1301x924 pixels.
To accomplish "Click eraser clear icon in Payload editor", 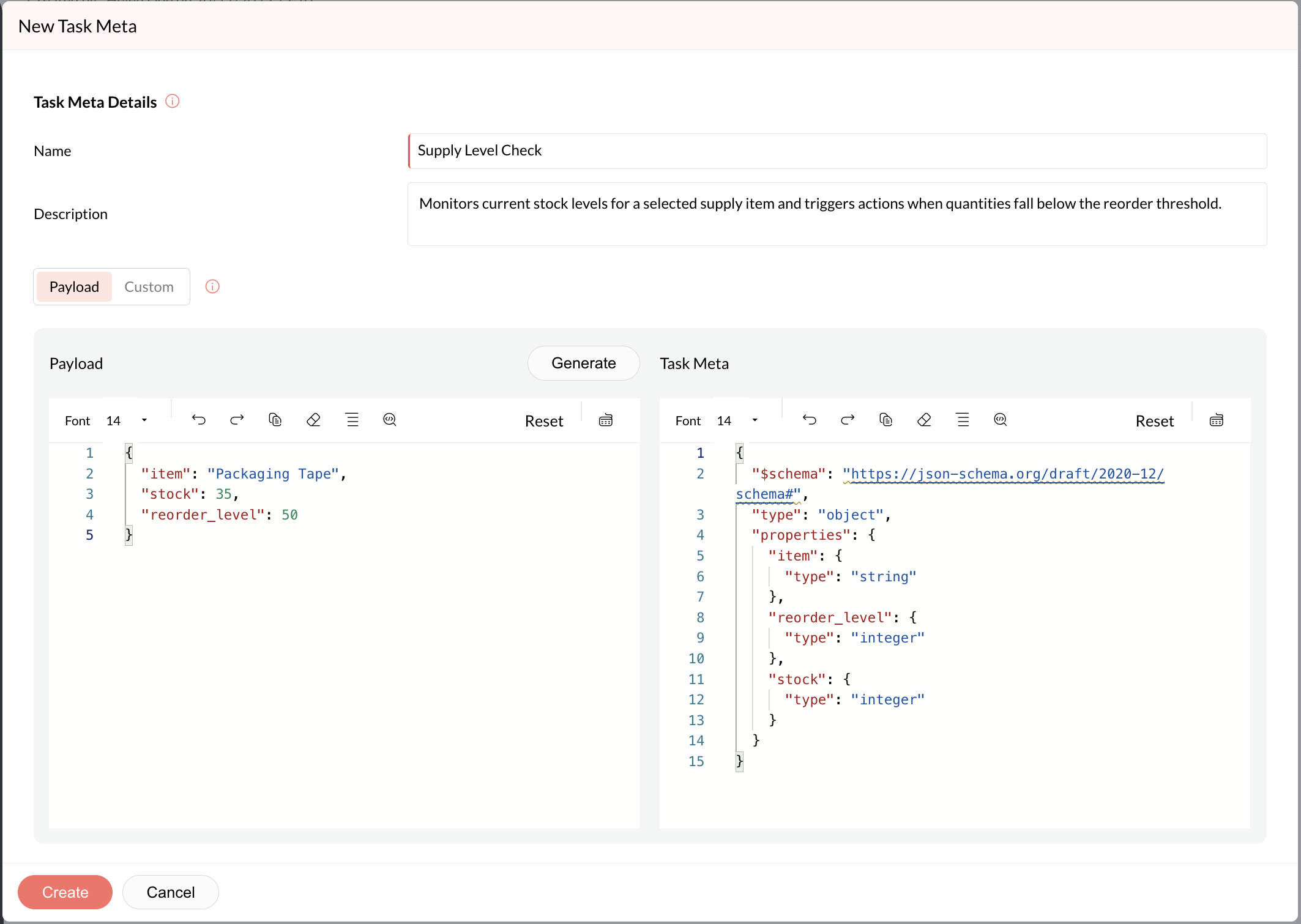I will point(313,420).
